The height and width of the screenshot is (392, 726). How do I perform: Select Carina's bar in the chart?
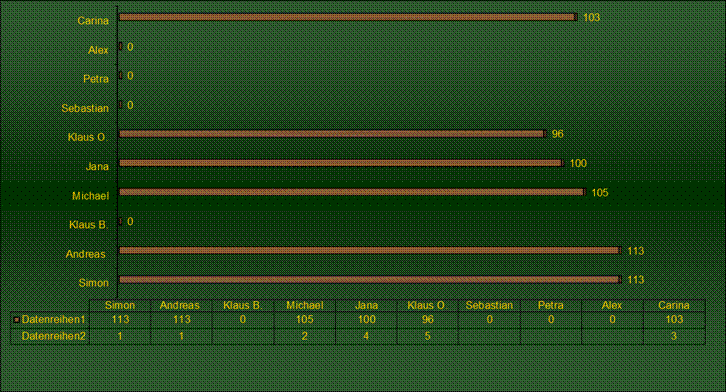tap(348, 17)
